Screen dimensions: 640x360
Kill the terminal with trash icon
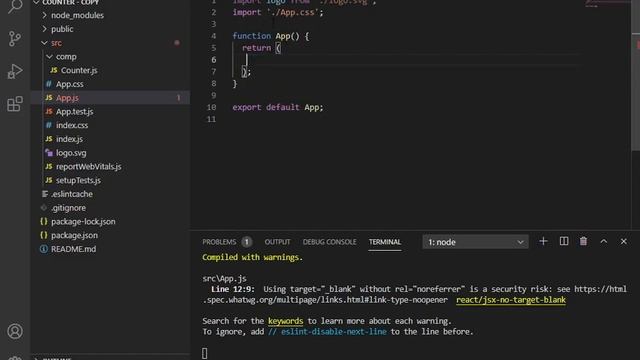(x=583, y=242)
